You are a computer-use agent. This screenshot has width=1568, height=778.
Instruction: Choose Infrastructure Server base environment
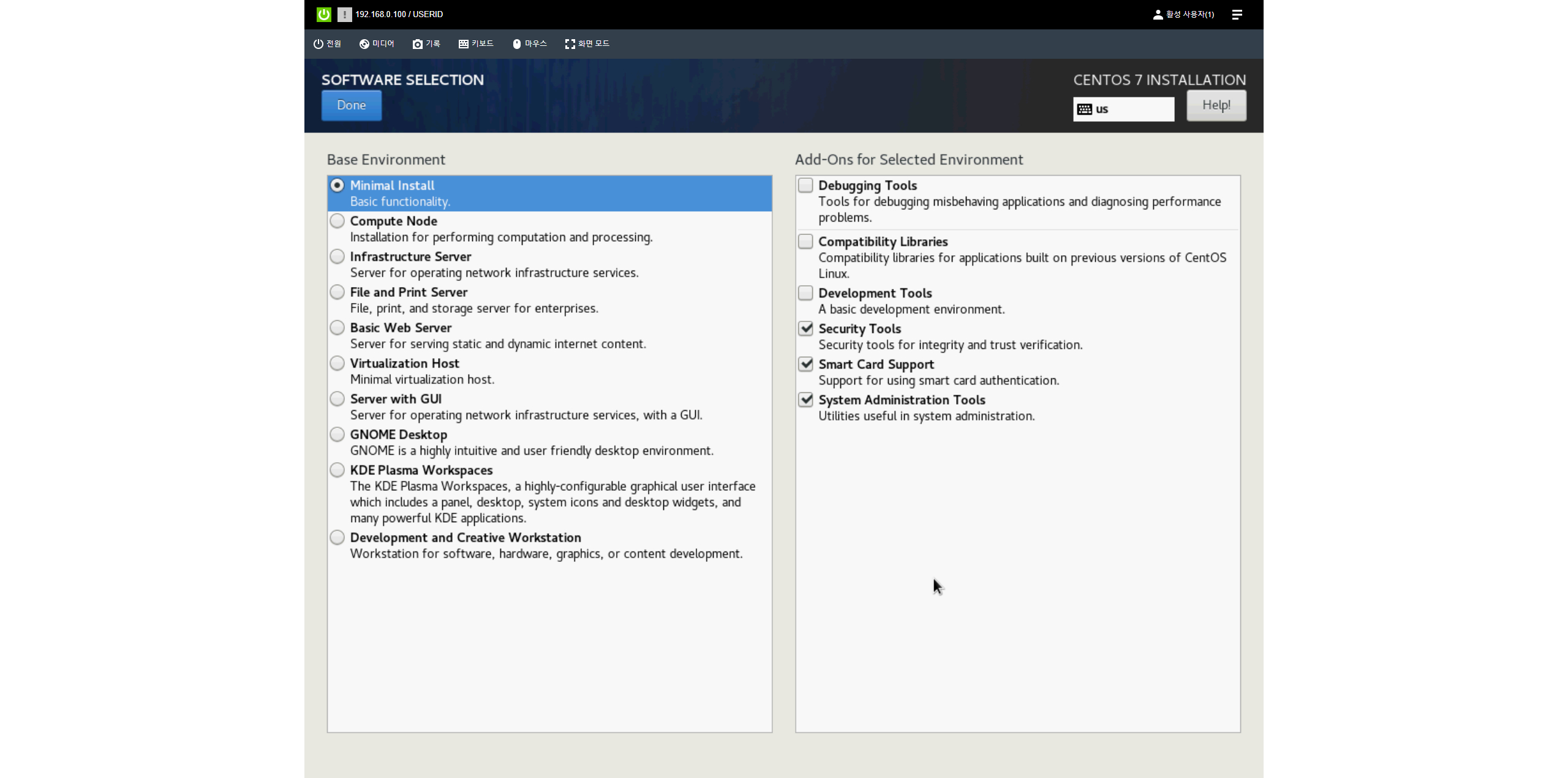(337, 256)
